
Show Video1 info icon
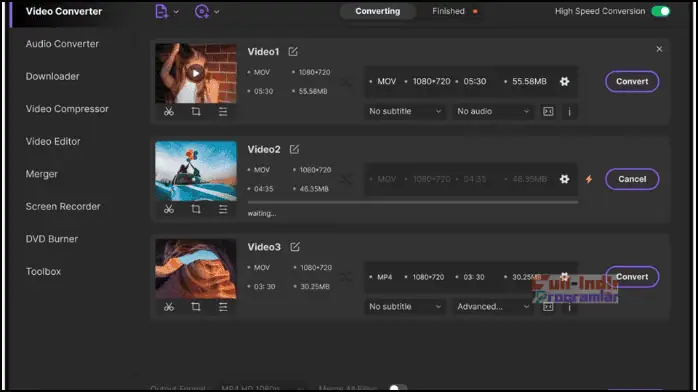[569, 111]
